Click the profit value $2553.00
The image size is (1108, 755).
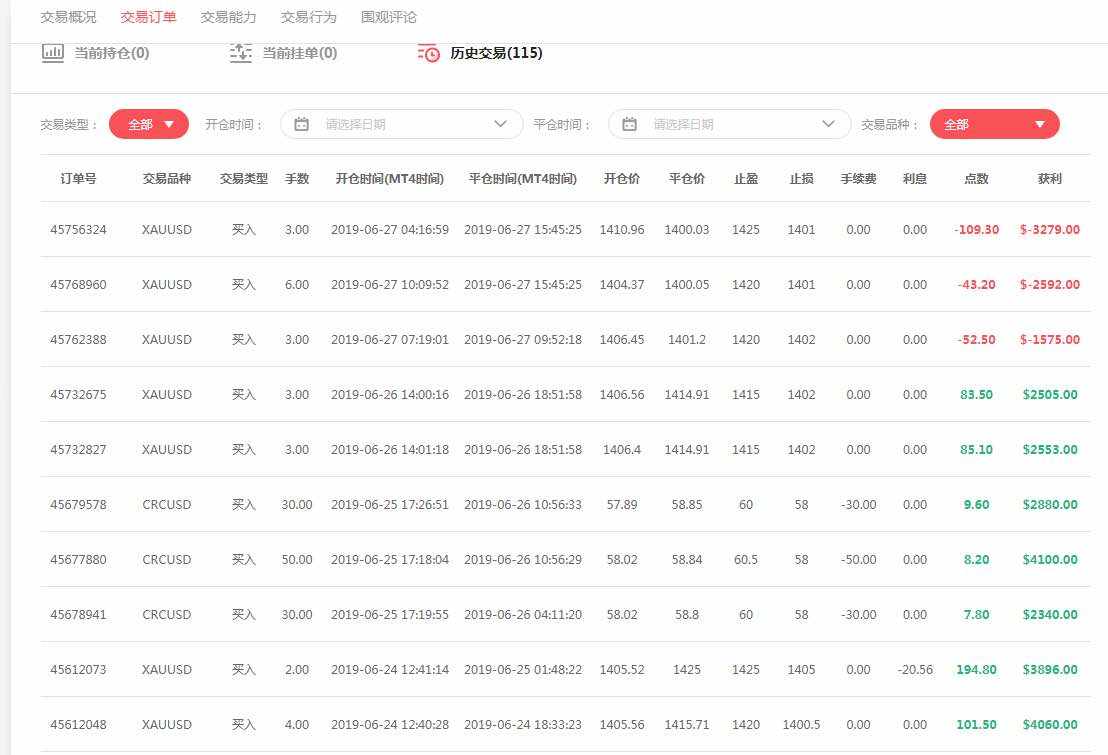tap(1050, 450)
